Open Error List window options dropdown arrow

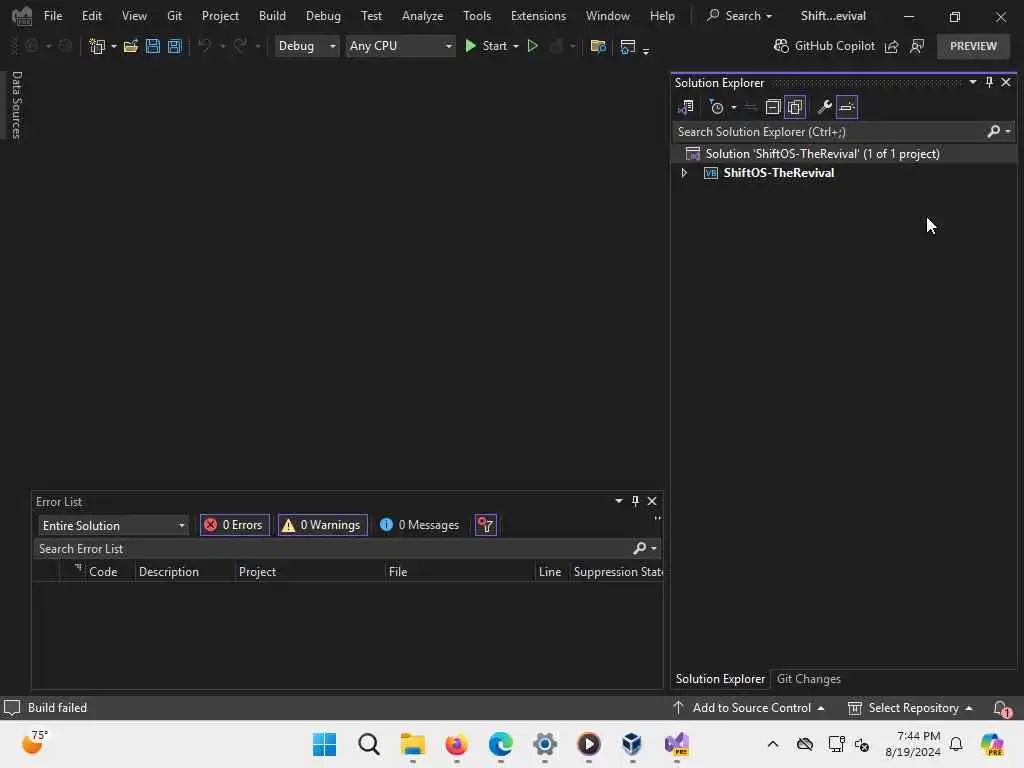[618, 502]
